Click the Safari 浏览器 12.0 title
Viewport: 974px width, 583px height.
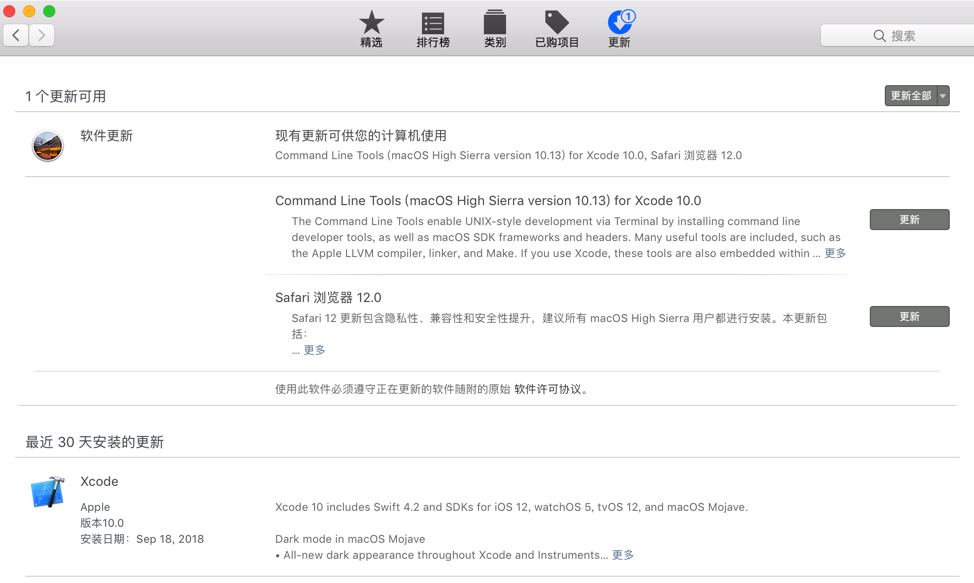tap(328, 297)
